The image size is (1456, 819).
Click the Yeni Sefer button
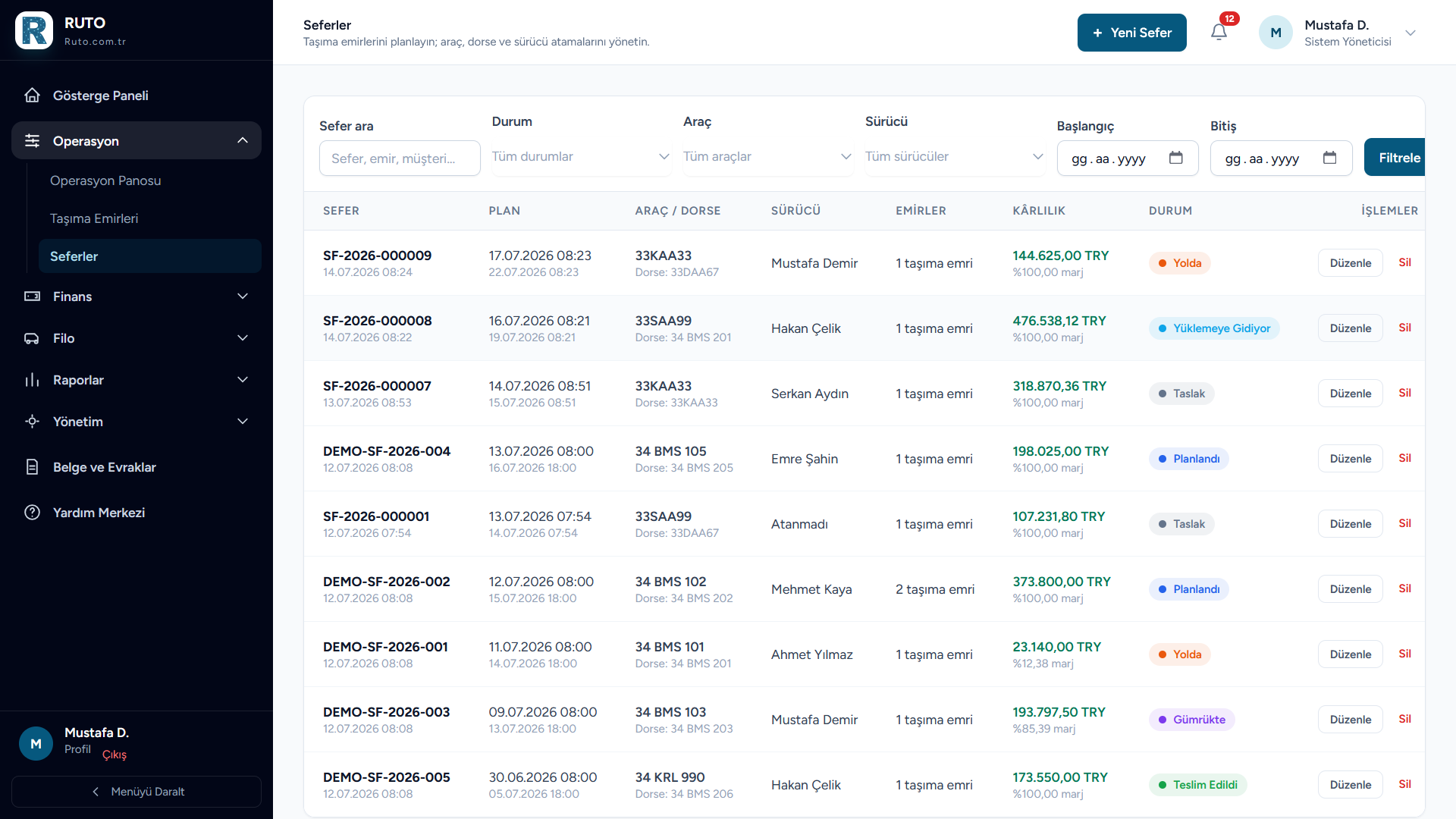tap(1132, 33)
